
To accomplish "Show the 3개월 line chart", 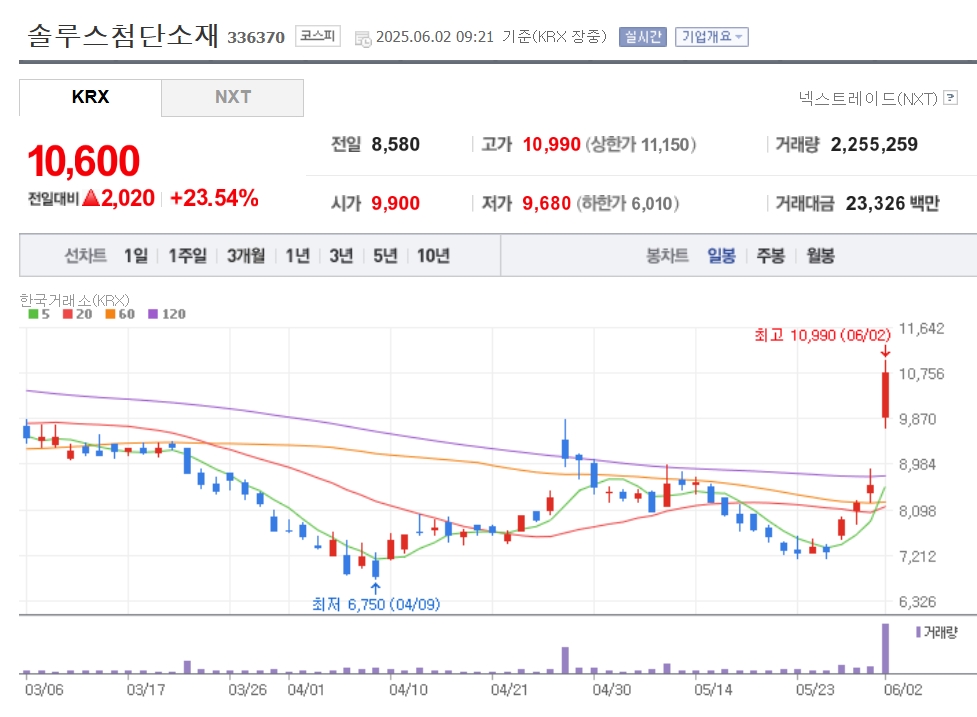I will tap(245, 255).
